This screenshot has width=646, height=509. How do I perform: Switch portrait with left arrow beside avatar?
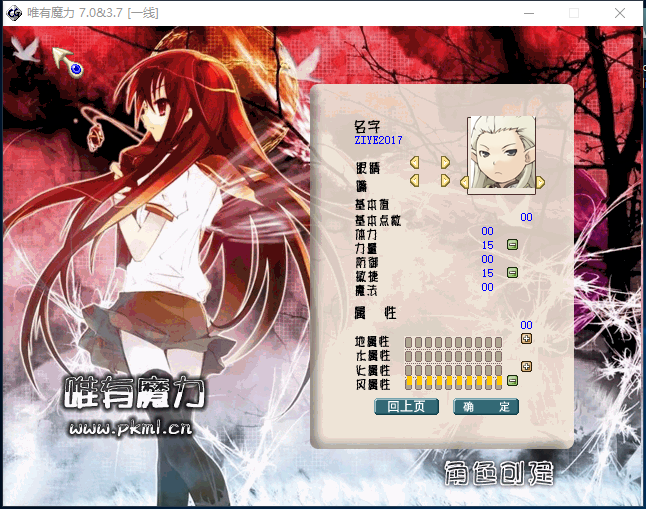[x=464, y=182]
